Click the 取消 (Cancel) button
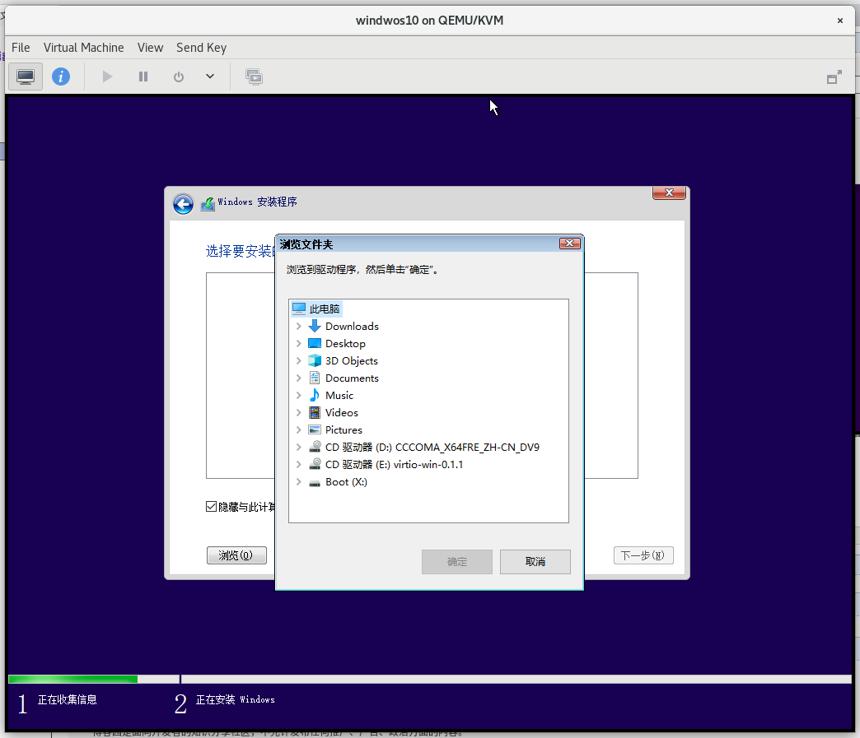Viewport: 860px width, 738px height. tap(535, 561)
